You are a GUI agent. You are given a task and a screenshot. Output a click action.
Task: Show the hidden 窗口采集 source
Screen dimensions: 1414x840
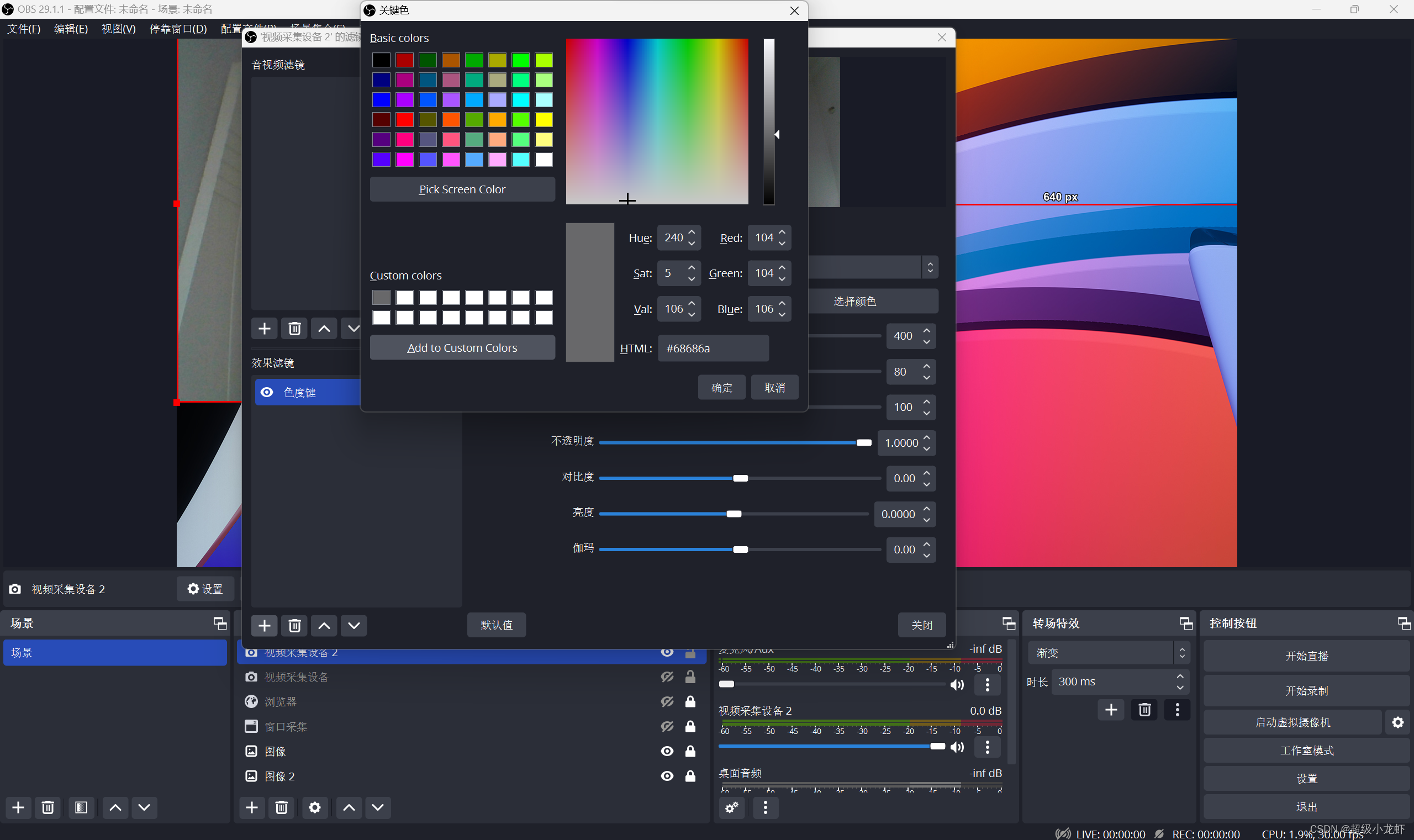click(x=667, y=726)
